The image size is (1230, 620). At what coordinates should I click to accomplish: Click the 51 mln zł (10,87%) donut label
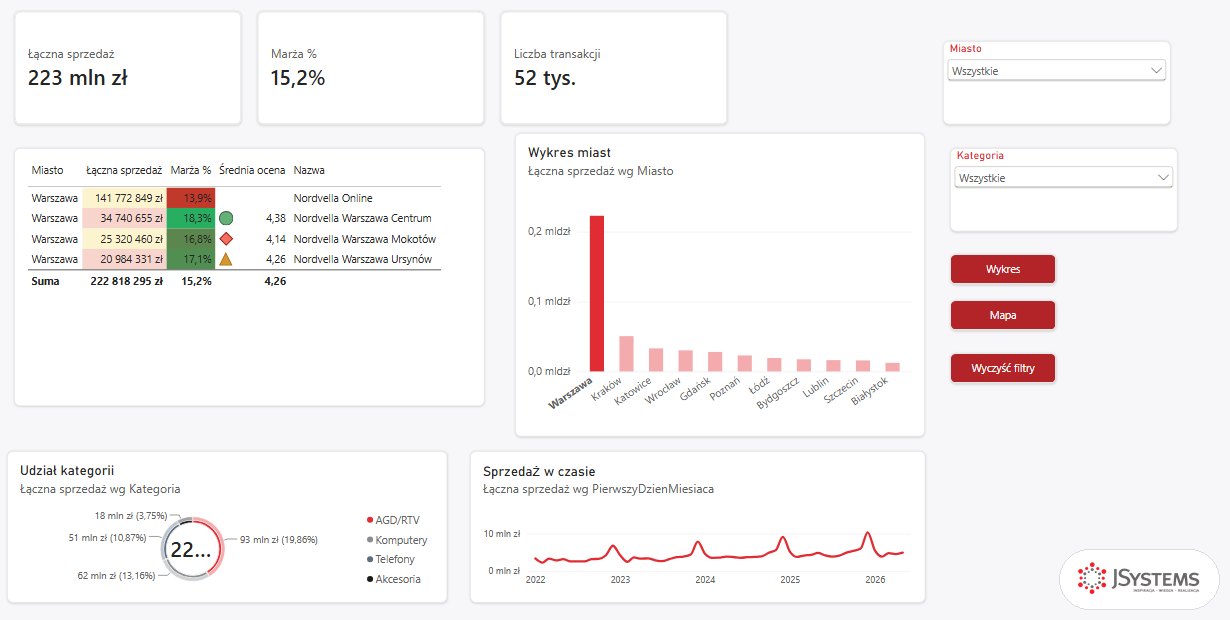(x=108, y=538)
